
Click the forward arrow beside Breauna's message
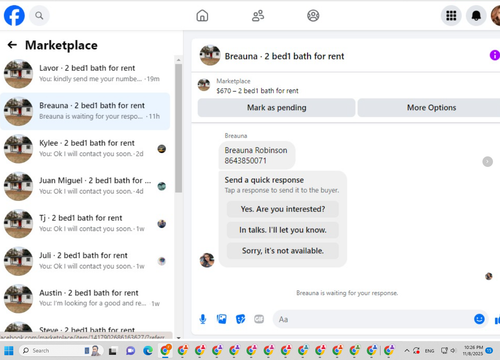[487, 162]
